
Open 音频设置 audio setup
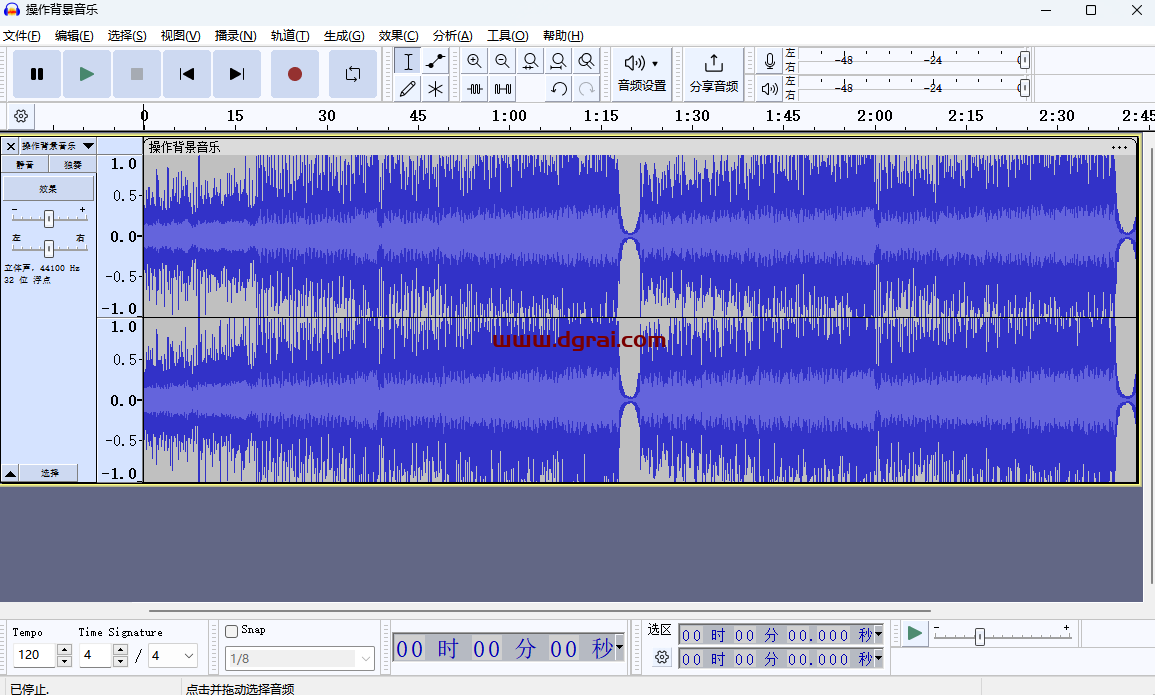pyautogui.click(x=642, y=74)
